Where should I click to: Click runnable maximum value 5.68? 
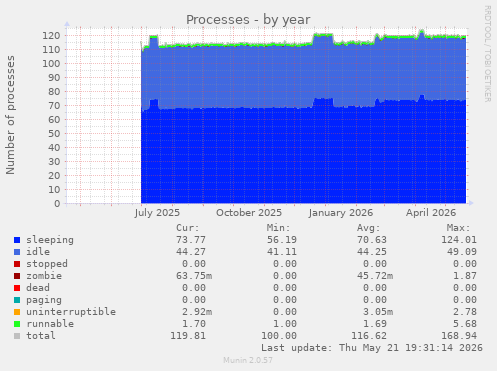click(x=465, y=324)
